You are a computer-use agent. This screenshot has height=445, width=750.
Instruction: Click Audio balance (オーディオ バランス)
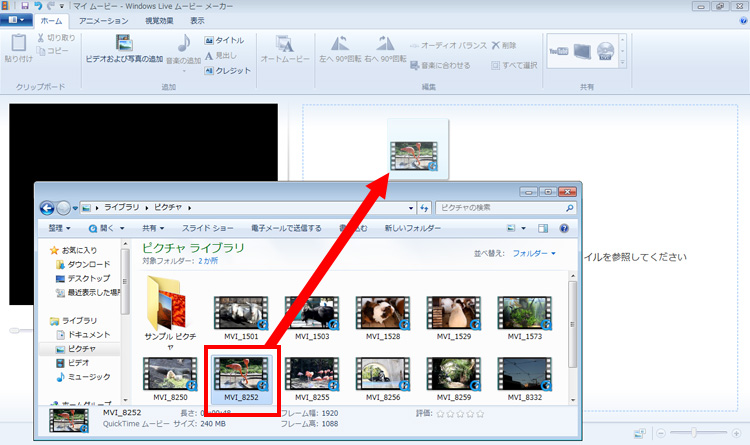[x=448, y=45]
